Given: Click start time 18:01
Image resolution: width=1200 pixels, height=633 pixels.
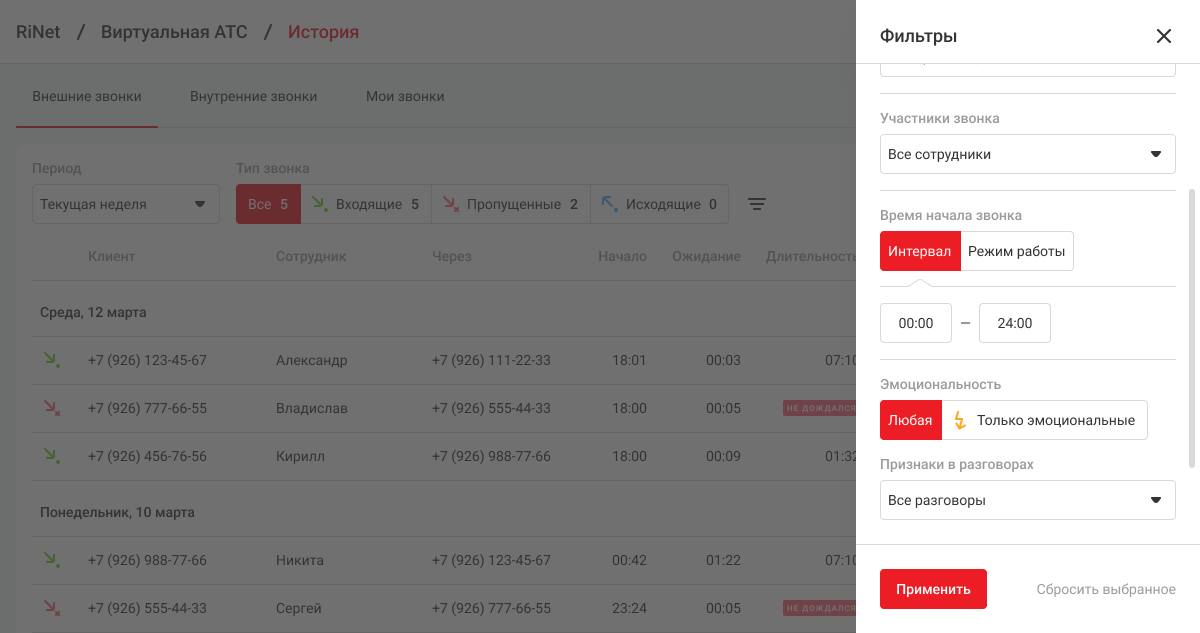Looking at the screenshot, I should pos(629,360).
